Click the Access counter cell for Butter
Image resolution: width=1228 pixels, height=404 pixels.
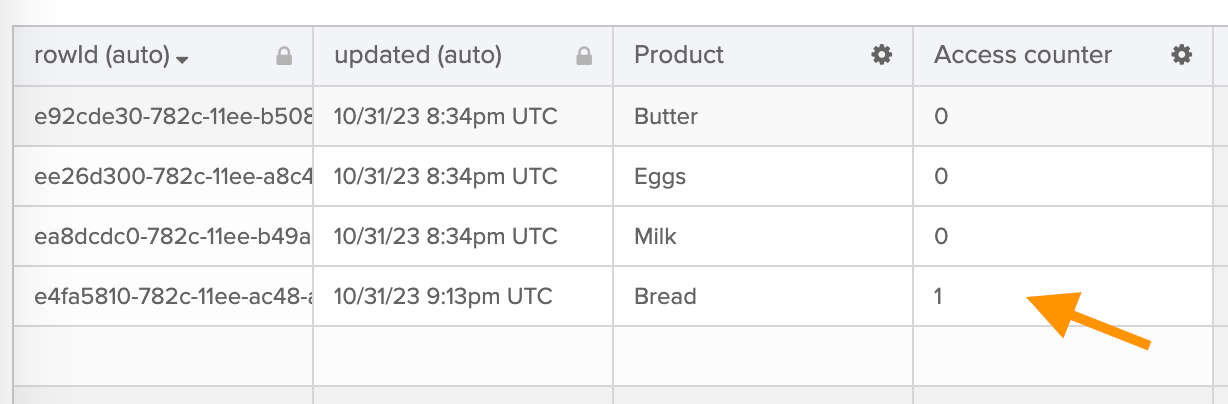tap(941, 116)
